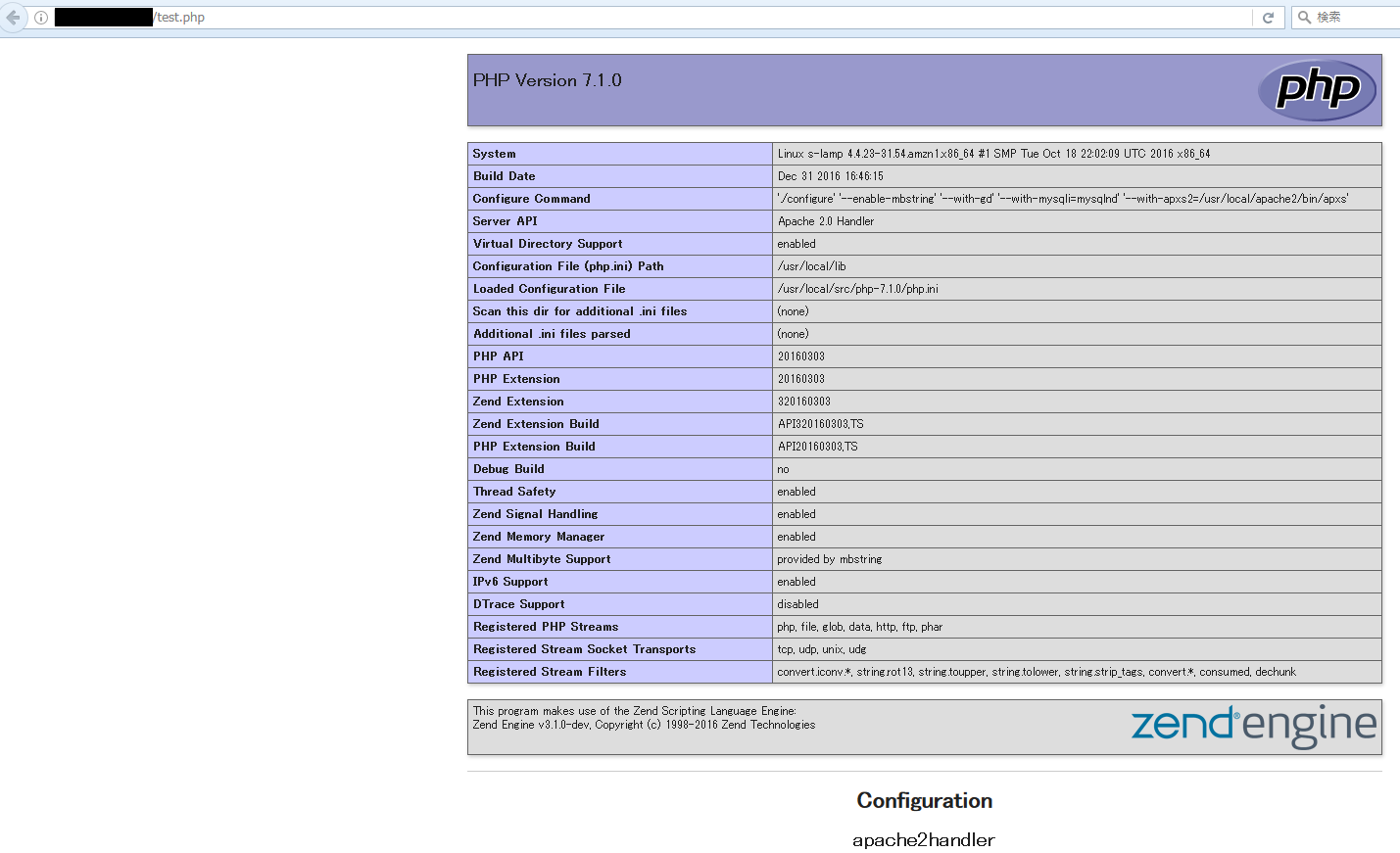The image size is (1400, 853).
Task: Click the Zend Engine copyright text
Action: coord(644,725)
